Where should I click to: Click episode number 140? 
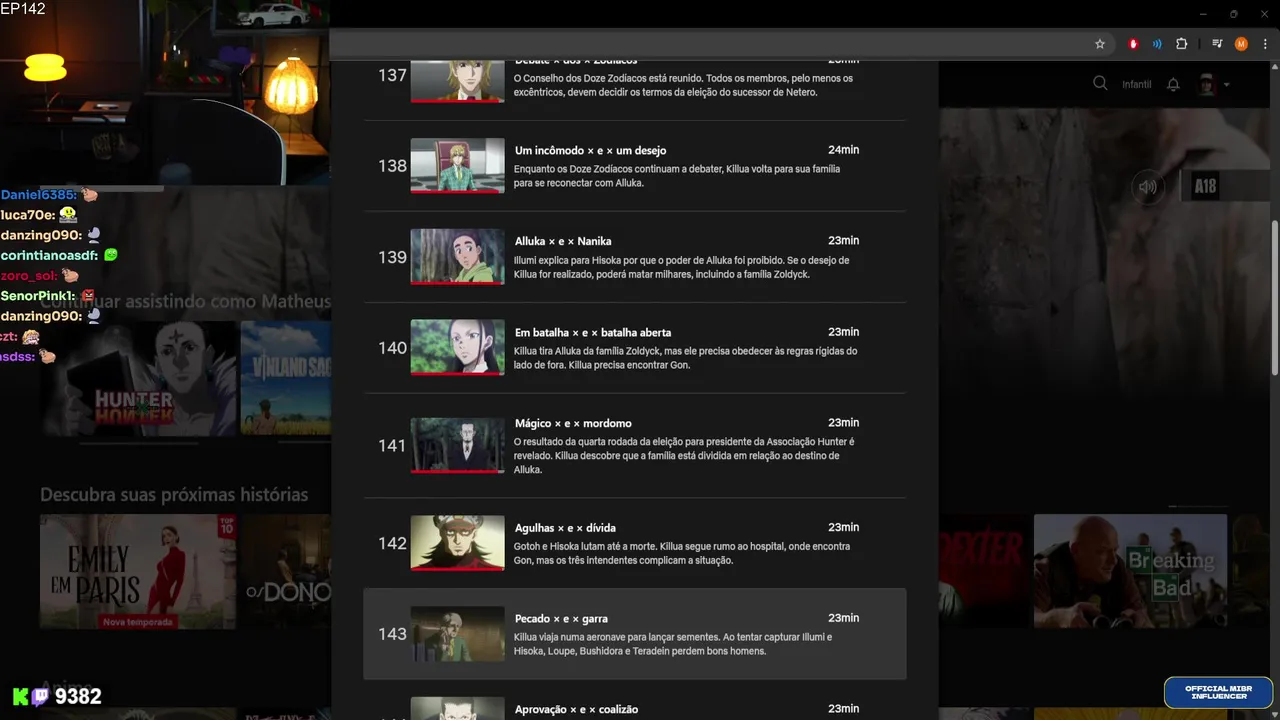[x=392, y=348]
